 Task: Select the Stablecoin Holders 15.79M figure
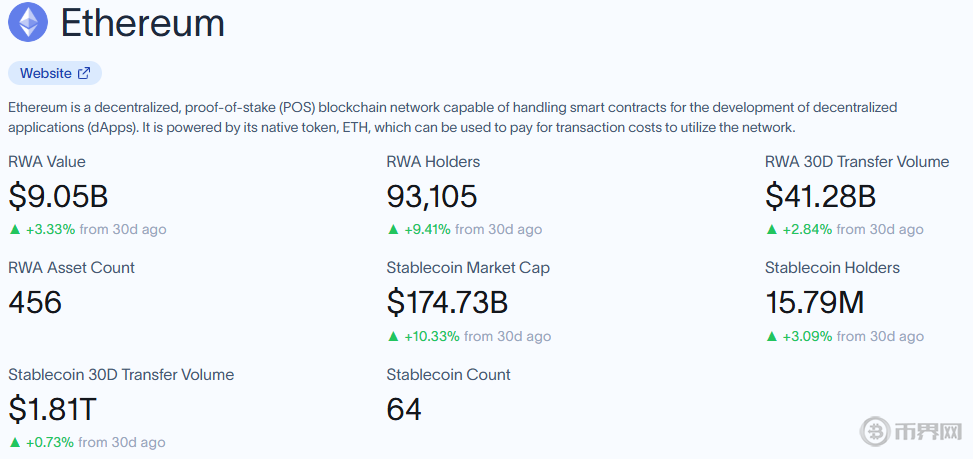tap(814, 302)
